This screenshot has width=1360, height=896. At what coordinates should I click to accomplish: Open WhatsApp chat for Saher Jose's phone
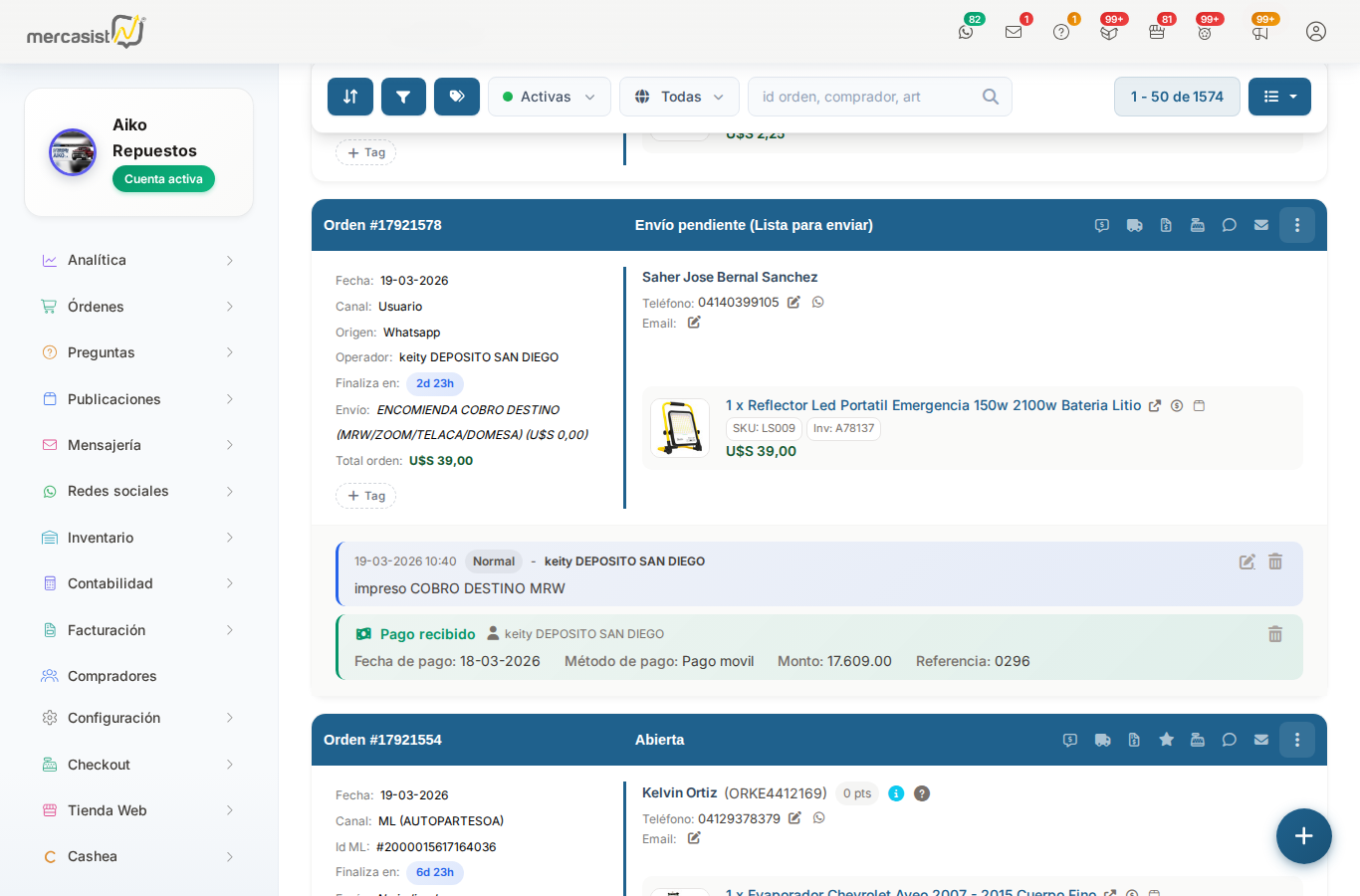[x=817, y=303]
